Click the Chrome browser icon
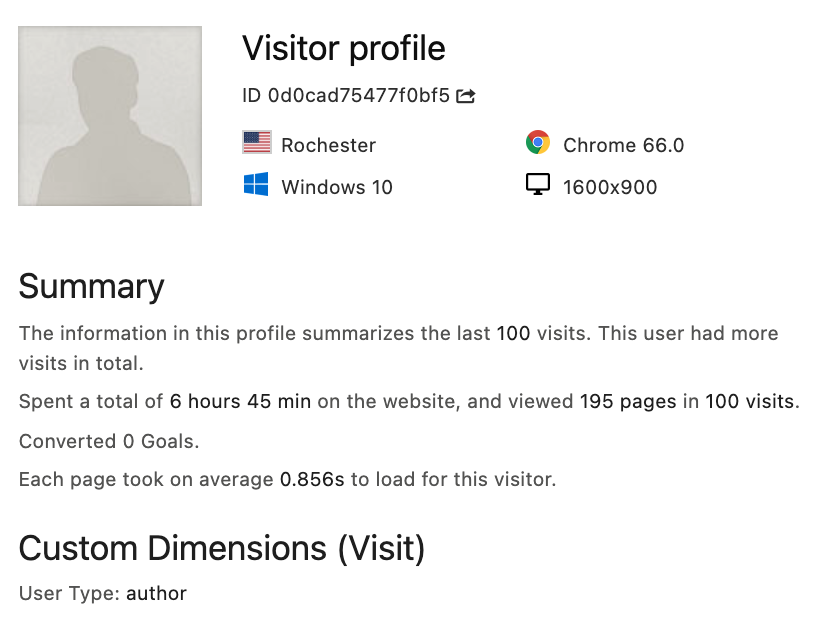 click(x=539, y=142)
